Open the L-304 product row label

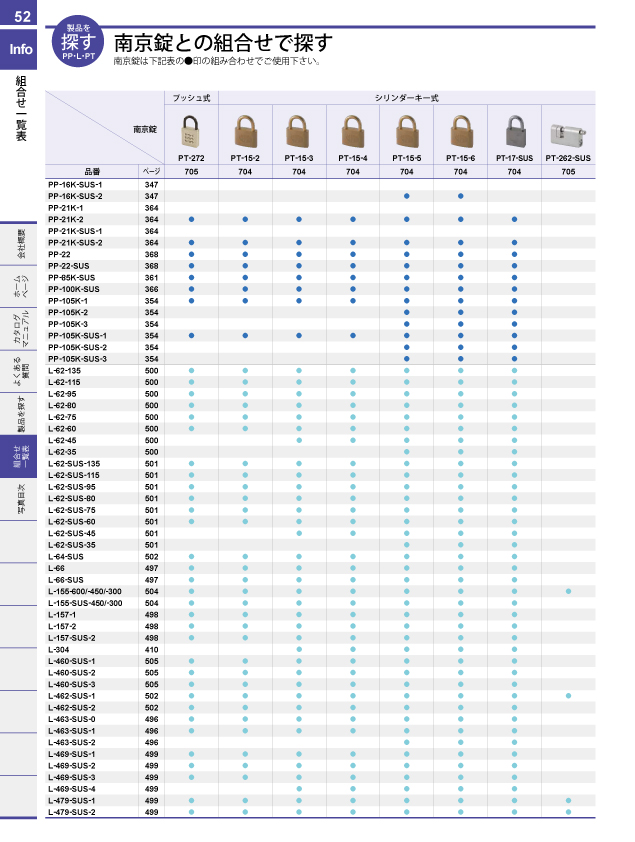click(59, 649)
